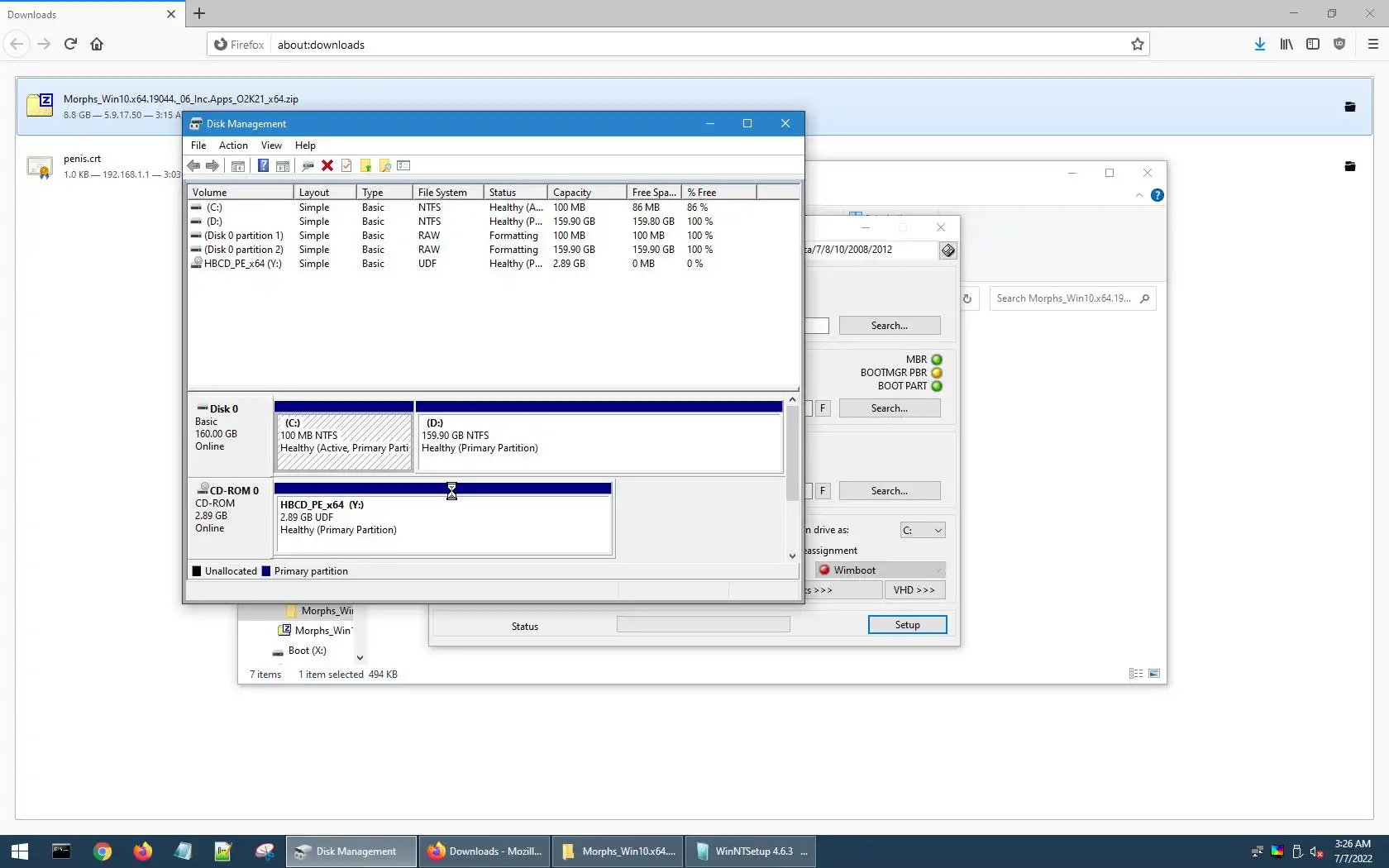Switch to the Downloads tab in Firefox
Viewport: 1389px width, 868px height.
pos(91,14)
